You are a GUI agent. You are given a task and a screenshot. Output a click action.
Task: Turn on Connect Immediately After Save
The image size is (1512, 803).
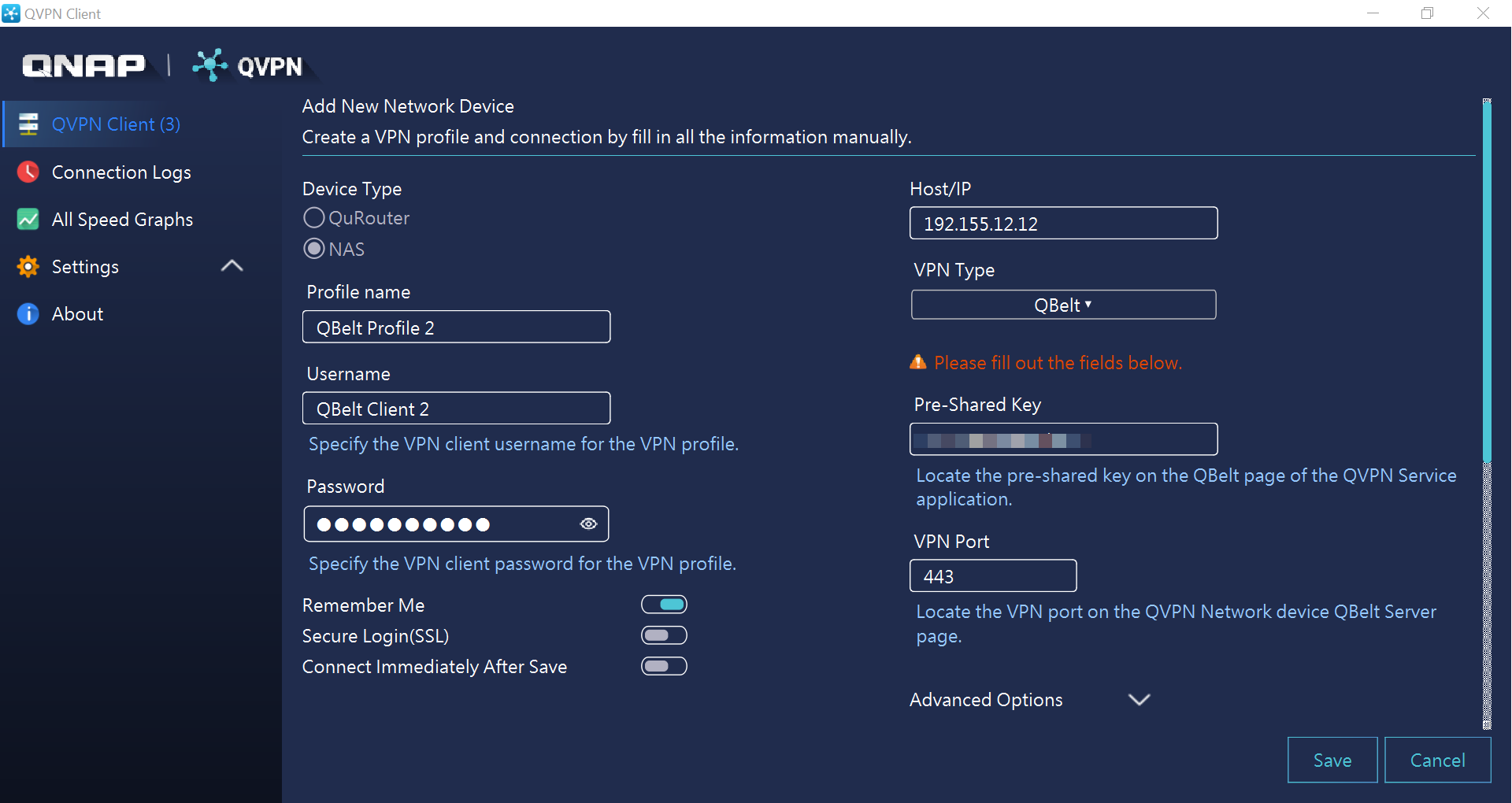tap(664, 667)
